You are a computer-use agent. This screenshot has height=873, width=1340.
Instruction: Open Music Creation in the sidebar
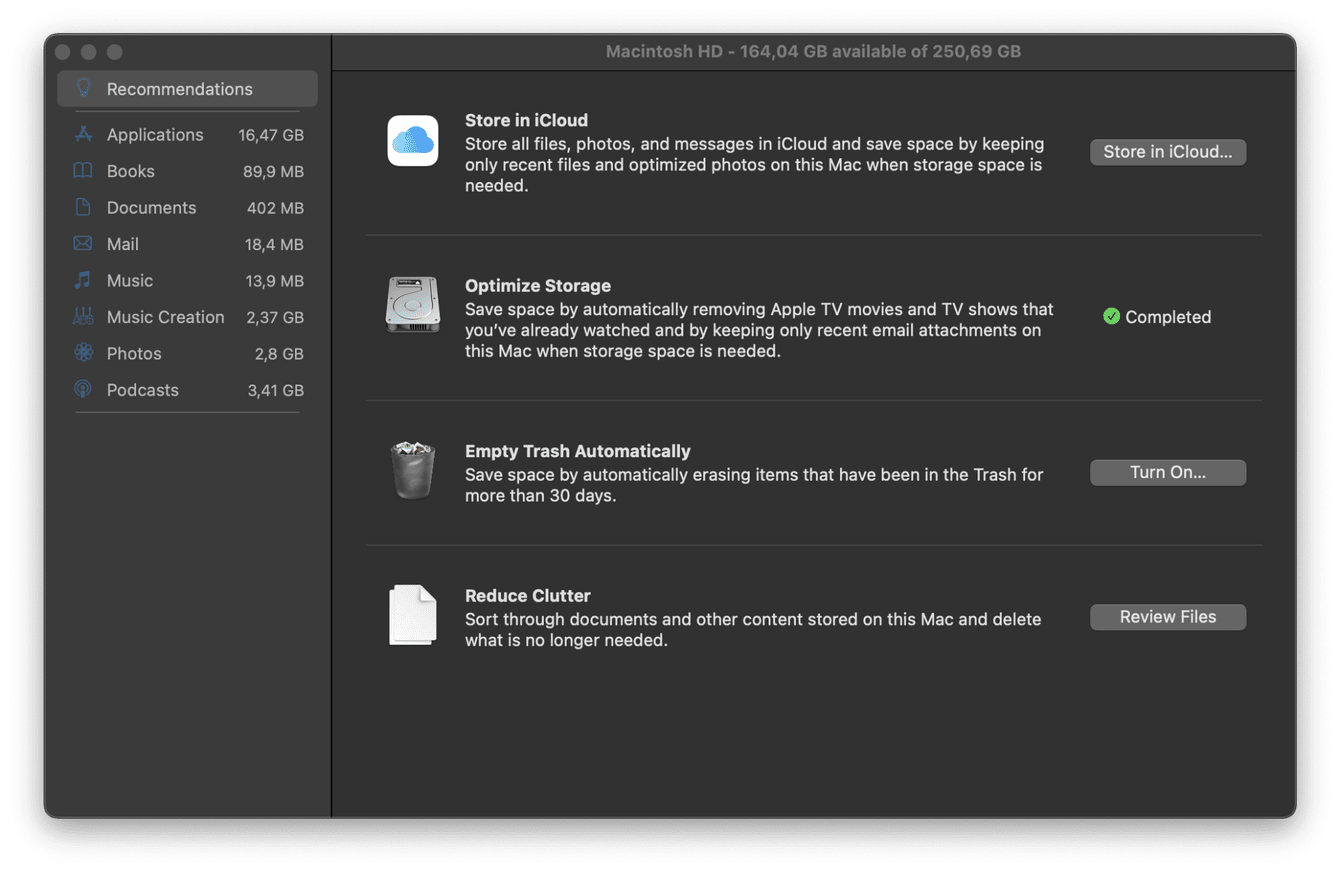(x=188, y=317)
